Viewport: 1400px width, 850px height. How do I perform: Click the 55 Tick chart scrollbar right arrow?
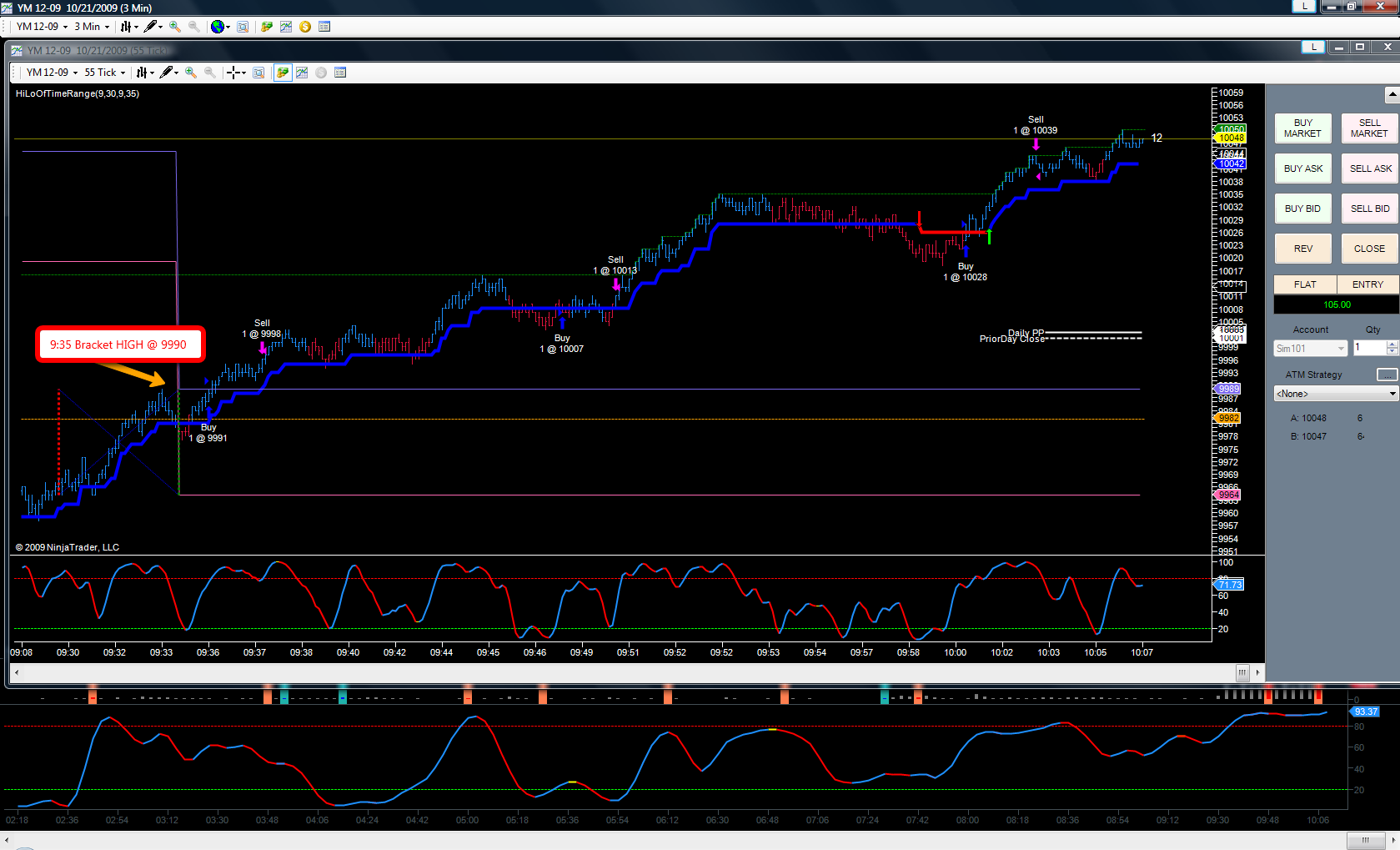1257,672
